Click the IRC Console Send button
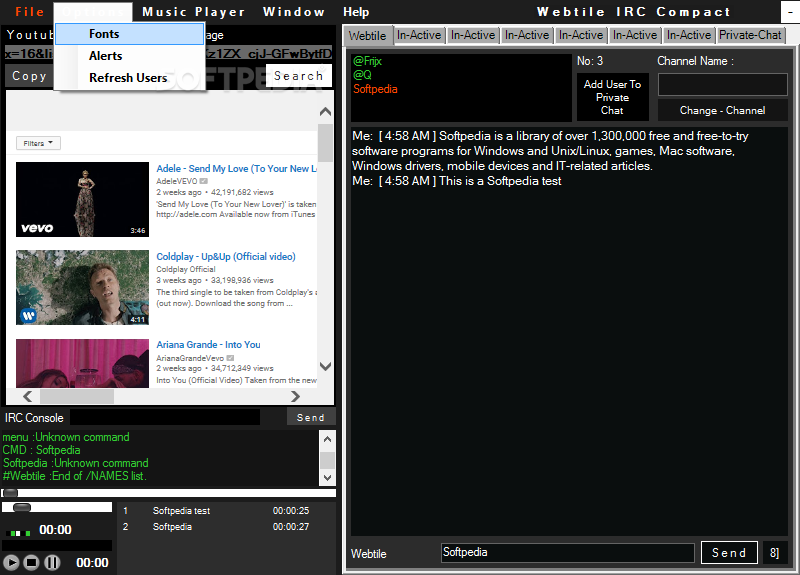This screenshot has width=800, height=575. [311, 417]
